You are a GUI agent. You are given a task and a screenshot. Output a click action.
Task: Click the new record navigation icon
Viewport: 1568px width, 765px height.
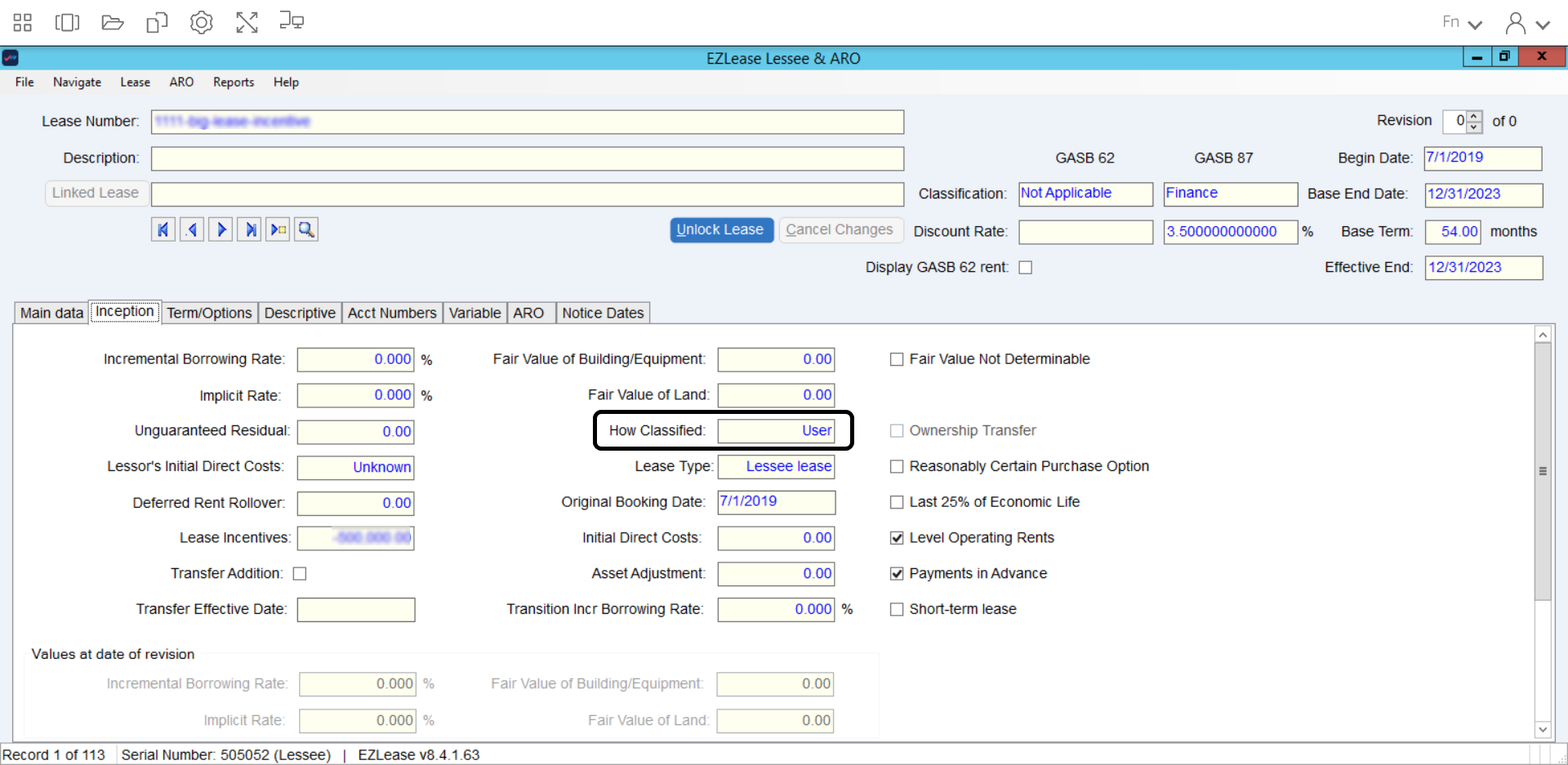(x=278, y=230)
